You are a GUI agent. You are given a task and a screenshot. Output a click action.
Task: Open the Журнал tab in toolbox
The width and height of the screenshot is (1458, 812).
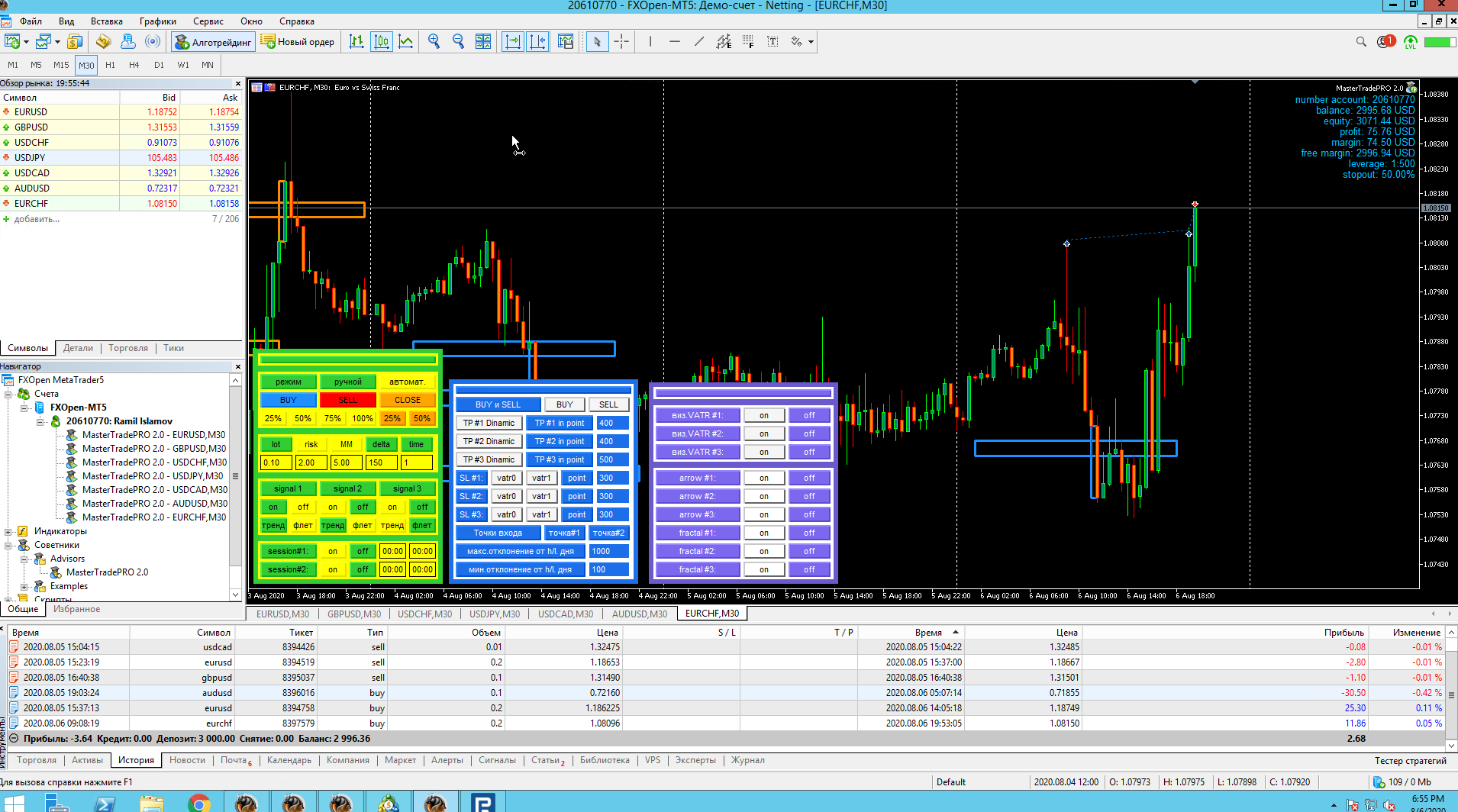coord(748,760)
